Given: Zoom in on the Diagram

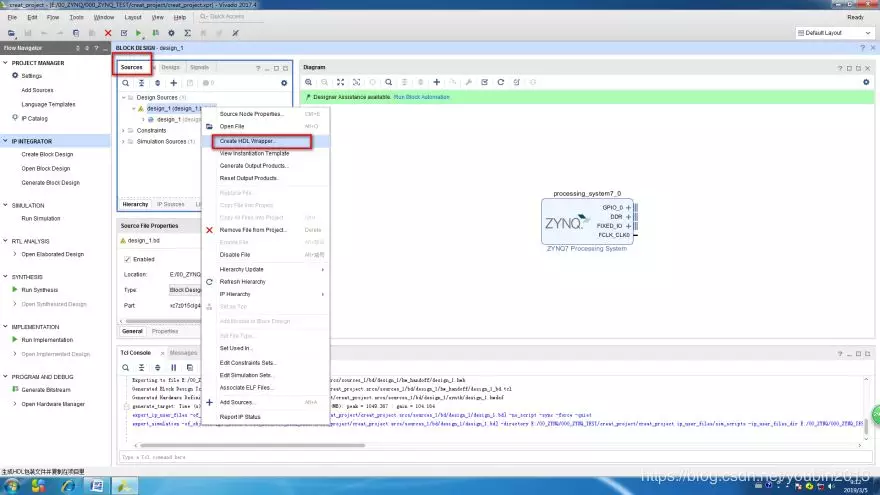Looking at the screenshot, I should click(x=308, y=82).
